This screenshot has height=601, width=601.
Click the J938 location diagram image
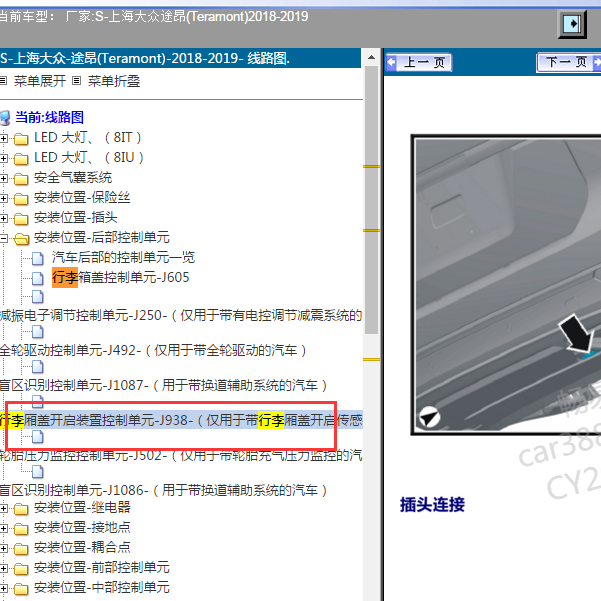coord(507,285)
